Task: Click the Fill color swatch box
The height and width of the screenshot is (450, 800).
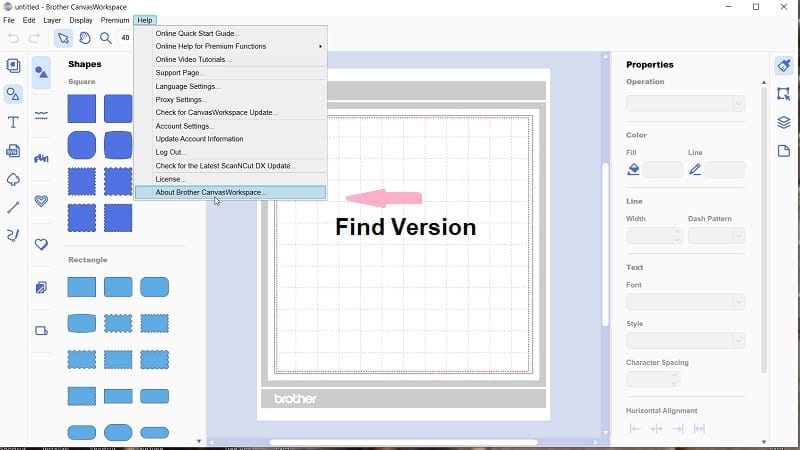Action: [x=663, y=169]
